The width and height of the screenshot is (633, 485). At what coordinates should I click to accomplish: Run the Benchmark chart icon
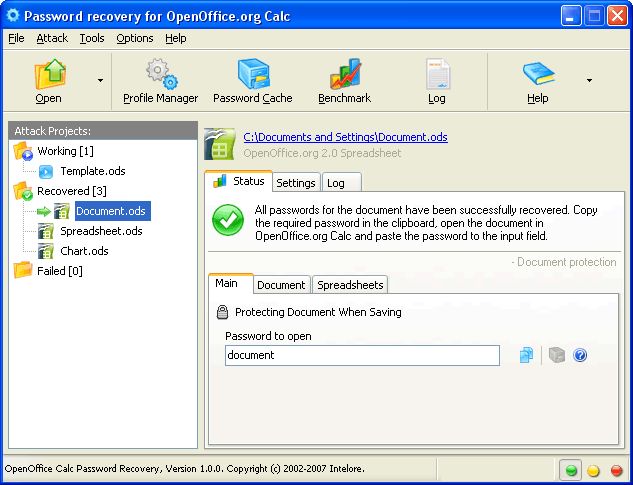pyautogui.click(x=345, y=74)
